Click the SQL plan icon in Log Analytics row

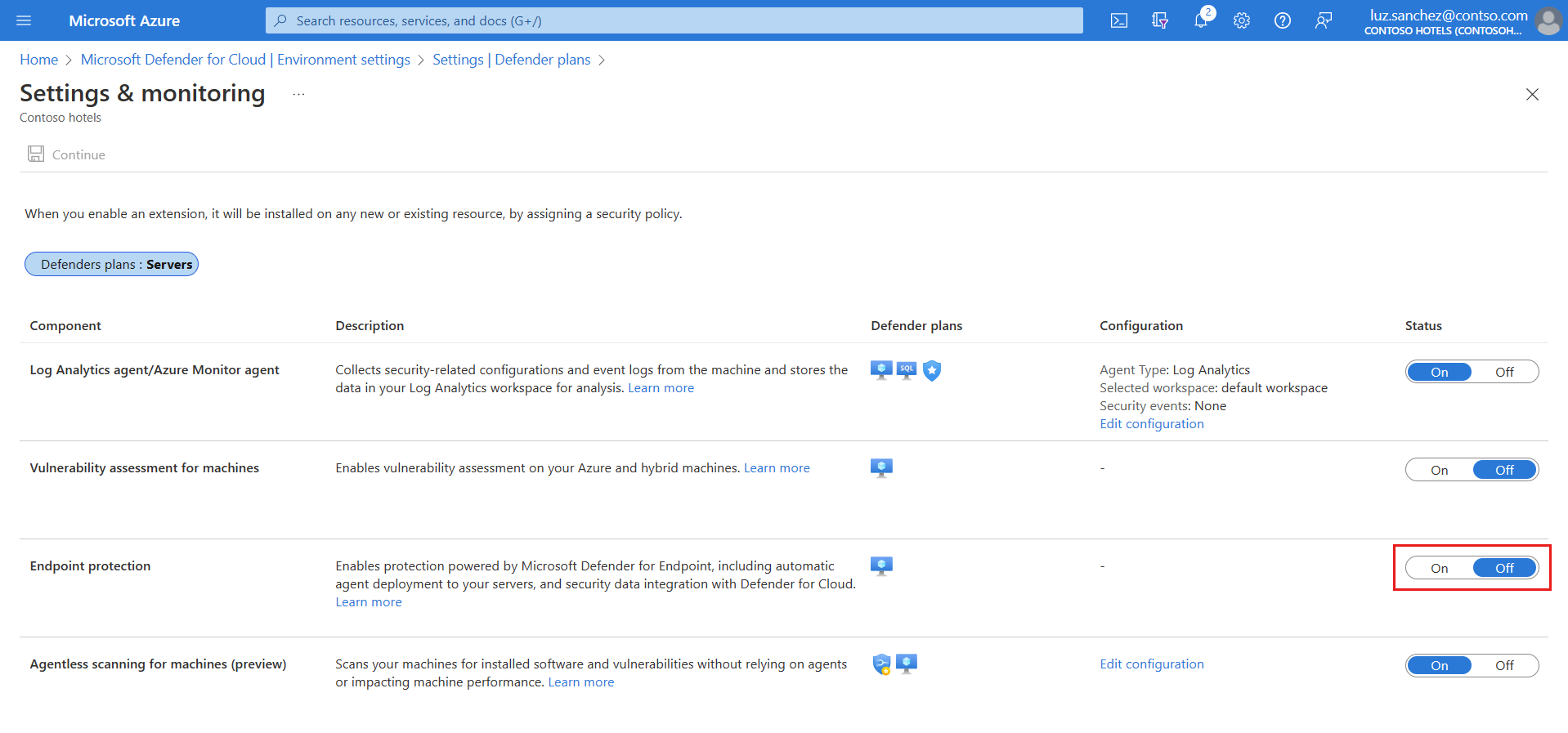[907, 370]
